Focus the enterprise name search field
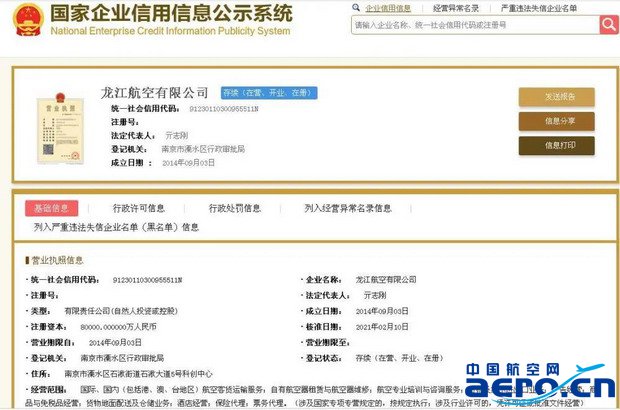The width and height of the screenshot is (620, 410). coord(475,25)
